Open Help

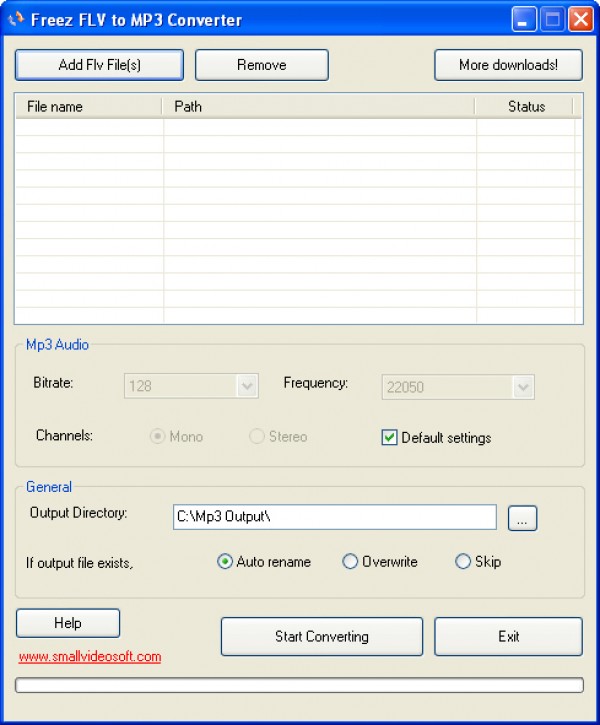[68, 623]
